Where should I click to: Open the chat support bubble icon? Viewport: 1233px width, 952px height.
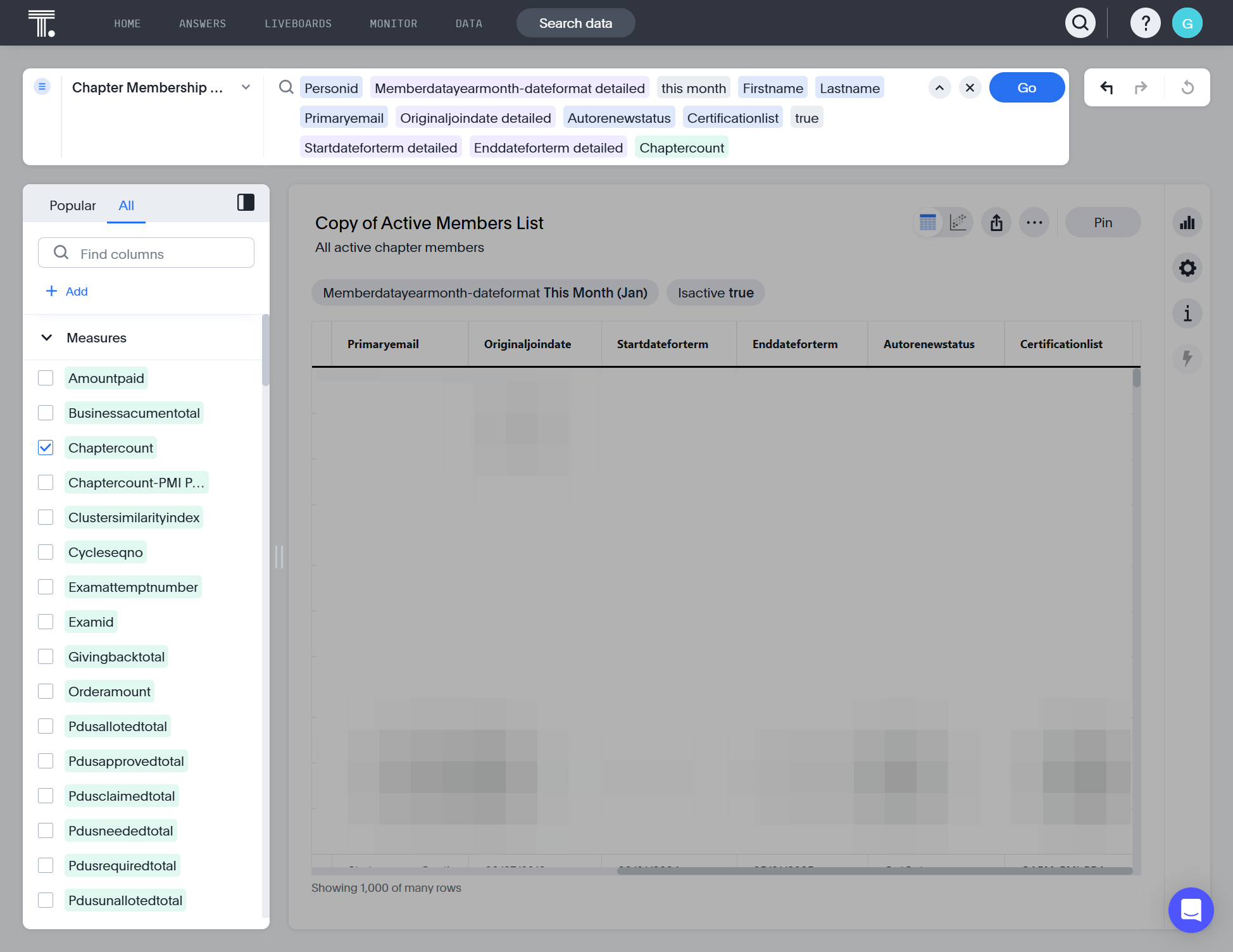tap(1191, 910)
